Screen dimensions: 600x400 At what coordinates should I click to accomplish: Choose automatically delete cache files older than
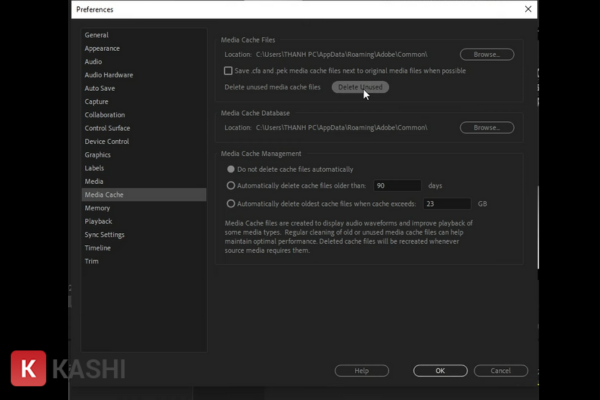231,186
